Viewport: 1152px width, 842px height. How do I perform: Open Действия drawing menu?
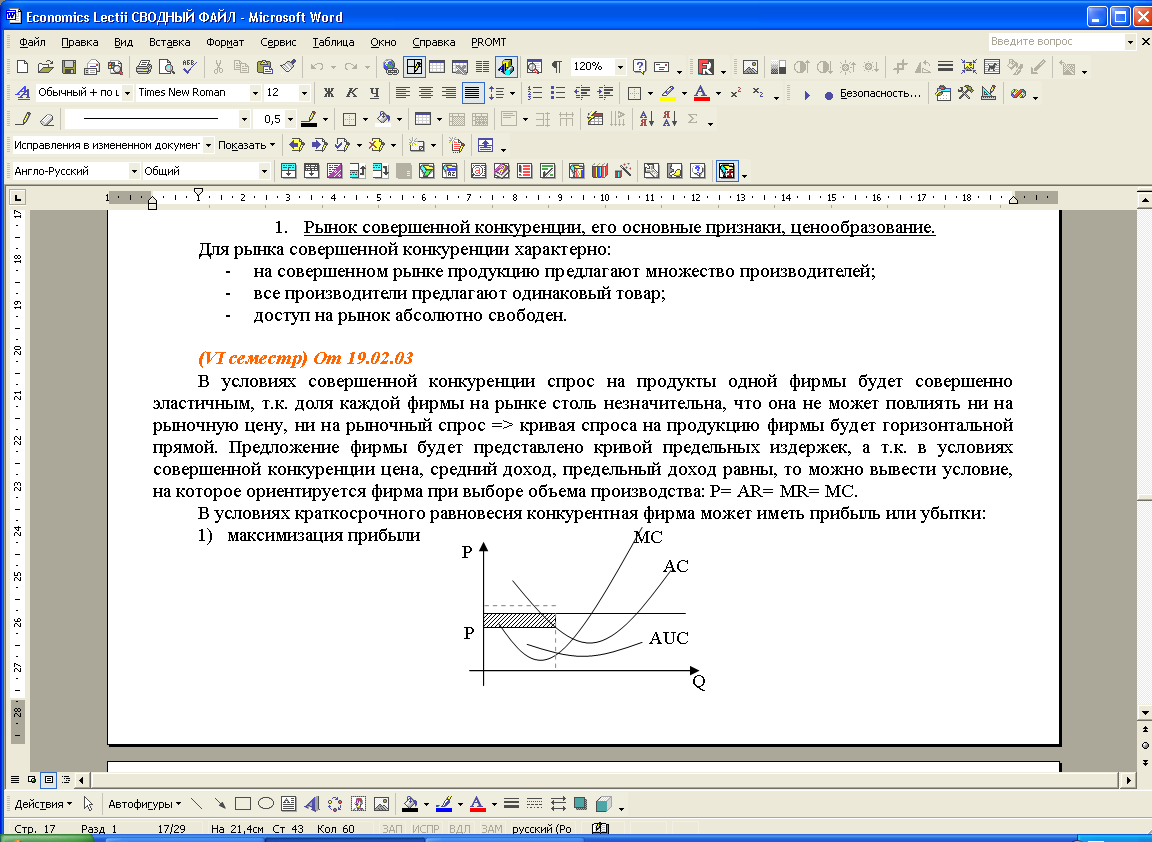pos(43,805)
